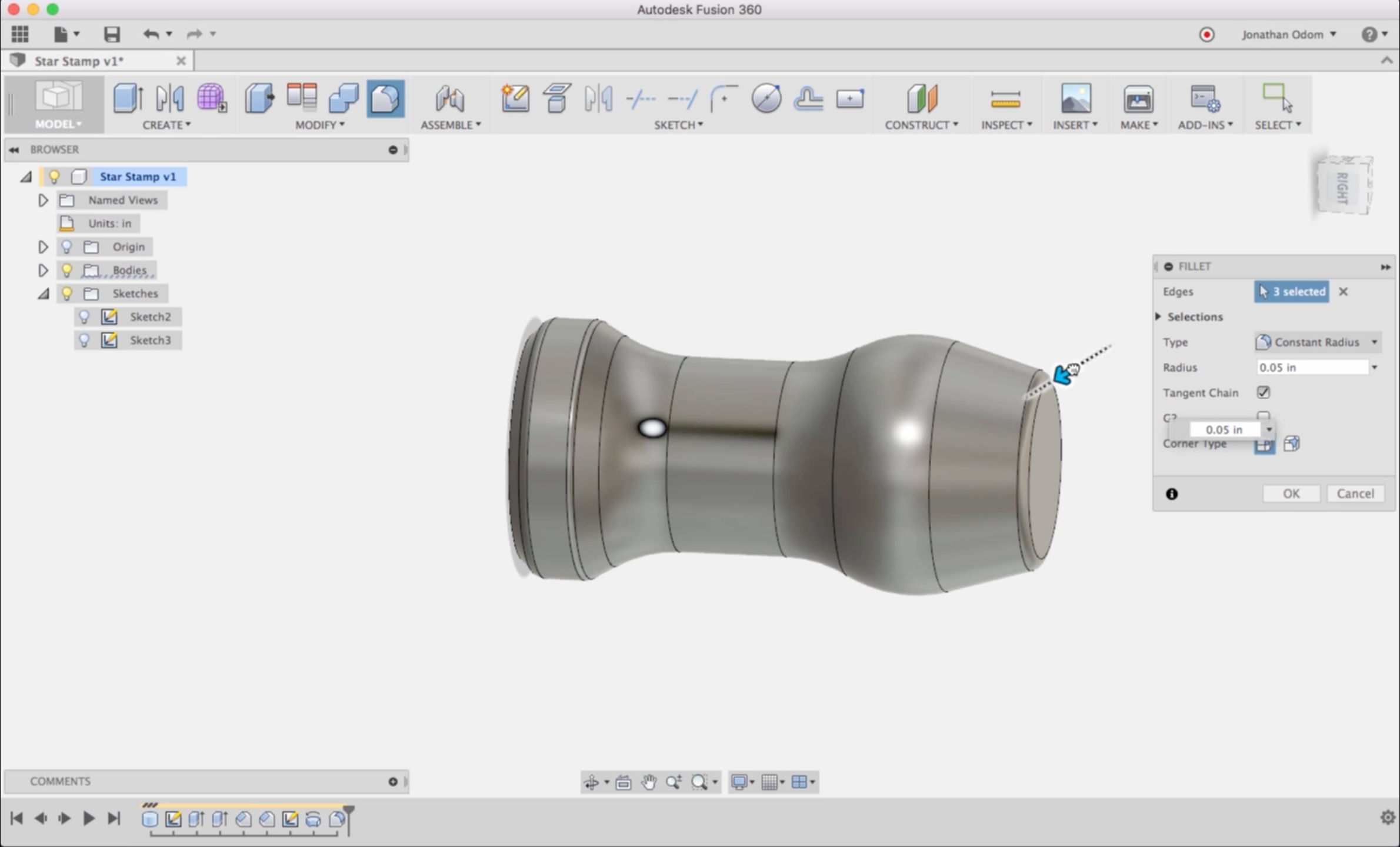This screenshot has height=847, width=1400.
Task: Click the Pan hand tool in navigation bar
Action: [x=649, y=782]
